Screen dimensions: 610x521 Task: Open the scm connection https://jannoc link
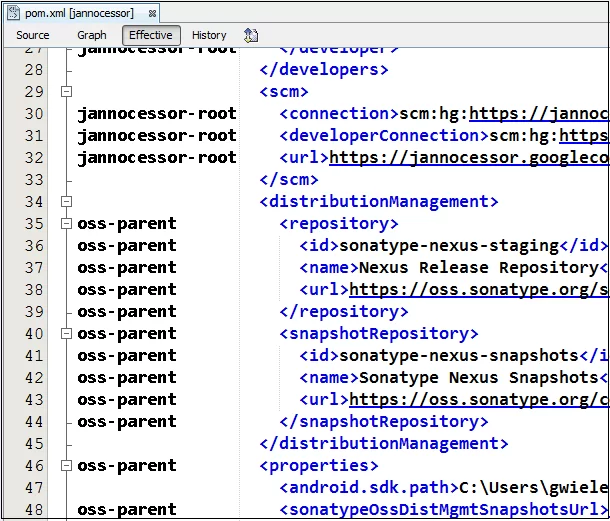coord(539,114)
